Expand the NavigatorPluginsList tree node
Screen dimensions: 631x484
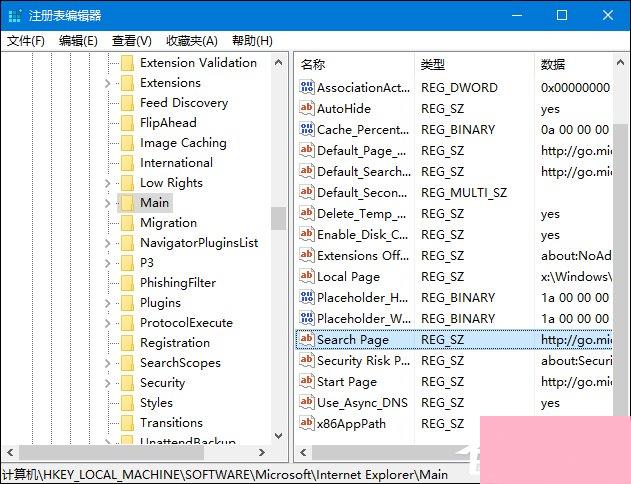107,243
